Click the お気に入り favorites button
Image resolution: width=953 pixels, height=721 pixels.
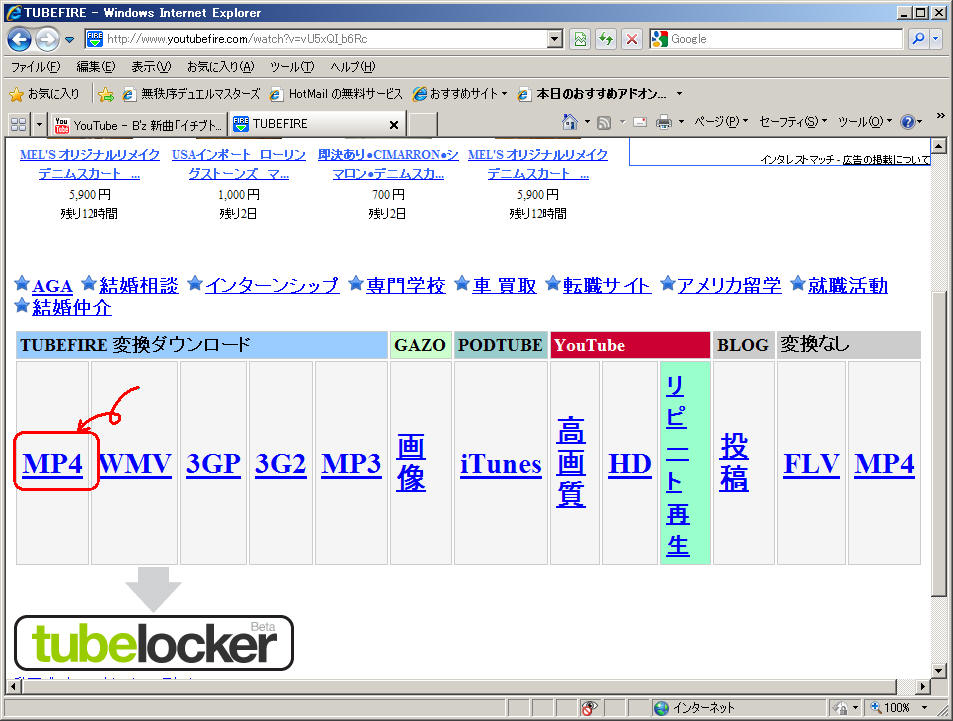point(45,94)
